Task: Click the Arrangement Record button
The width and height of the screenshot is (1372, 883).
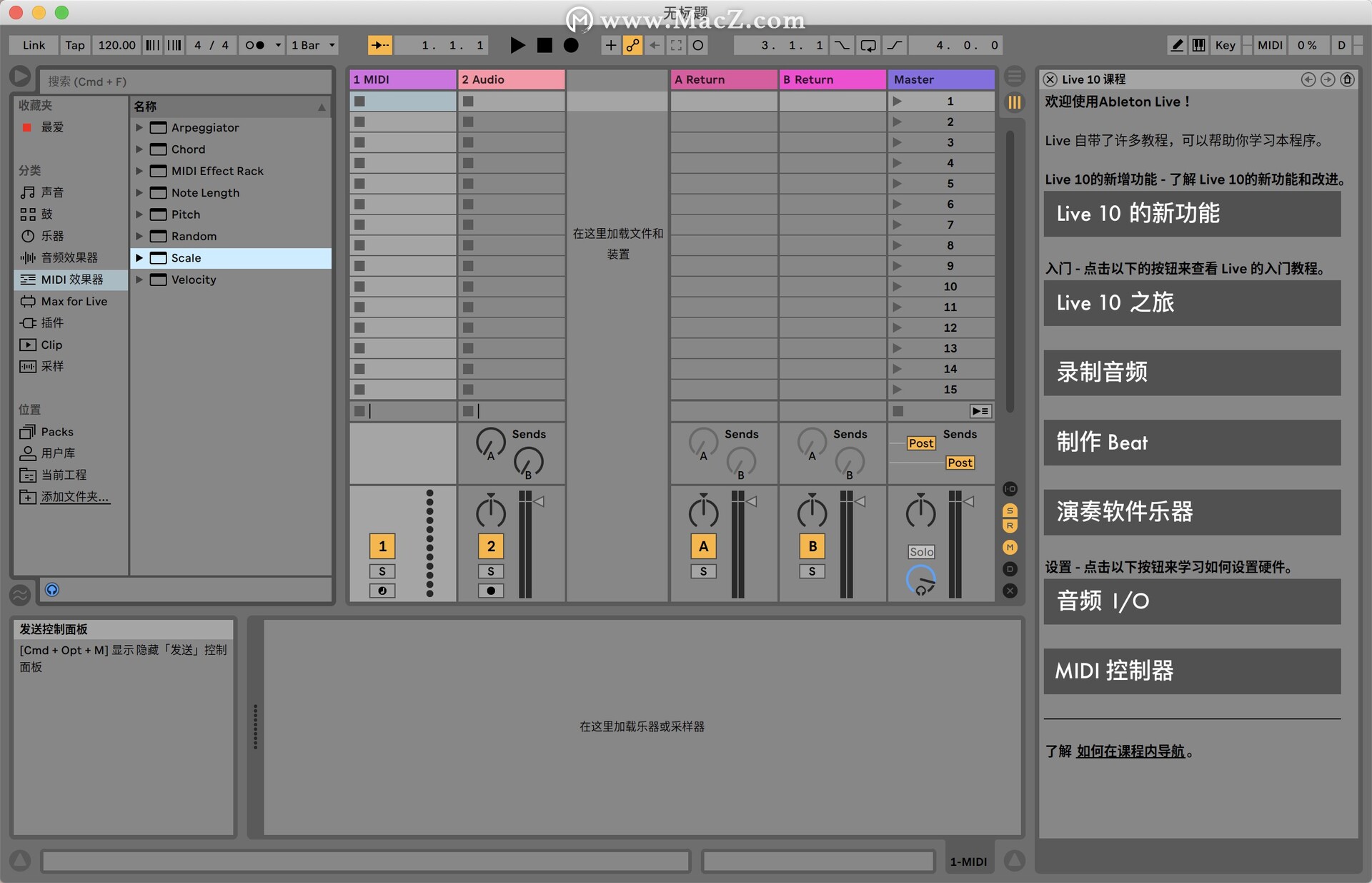Action: (571, 45)
